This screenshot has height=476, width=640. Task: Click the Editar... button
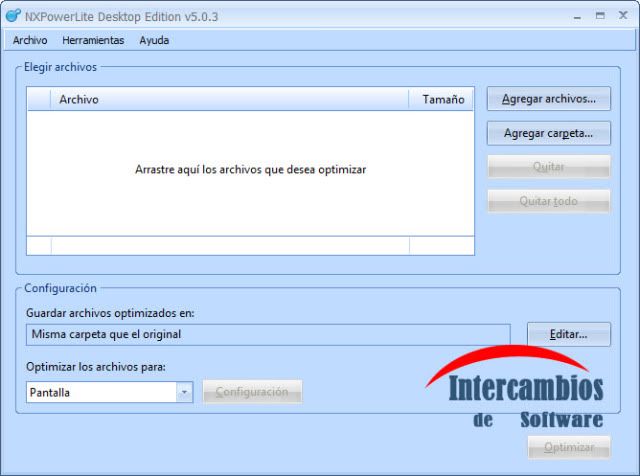click(x=569, y=334)
